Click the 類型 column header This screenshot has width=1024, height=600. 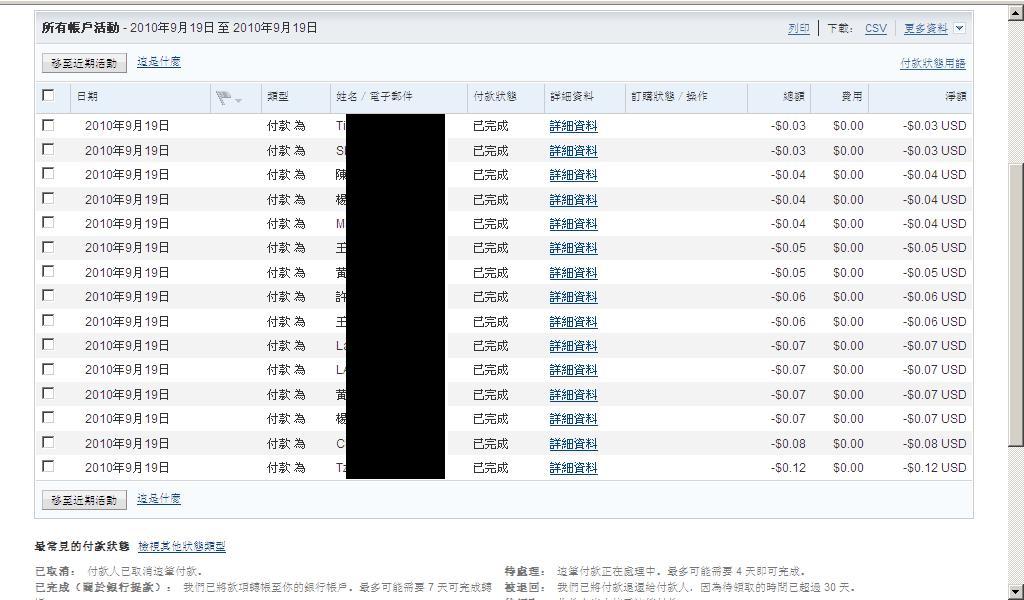278,97
